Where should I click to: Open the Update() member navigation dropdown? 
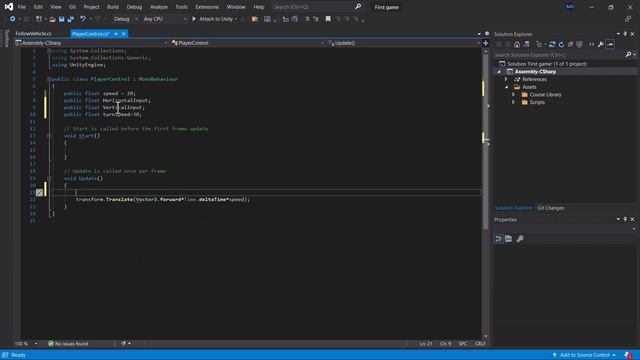click(x=404, y=43)
